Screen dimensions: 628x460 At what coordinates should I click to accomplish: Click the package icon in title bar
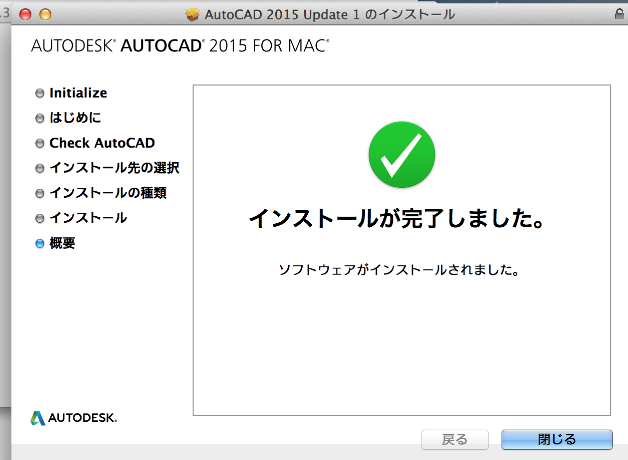(x=192, y=15)
